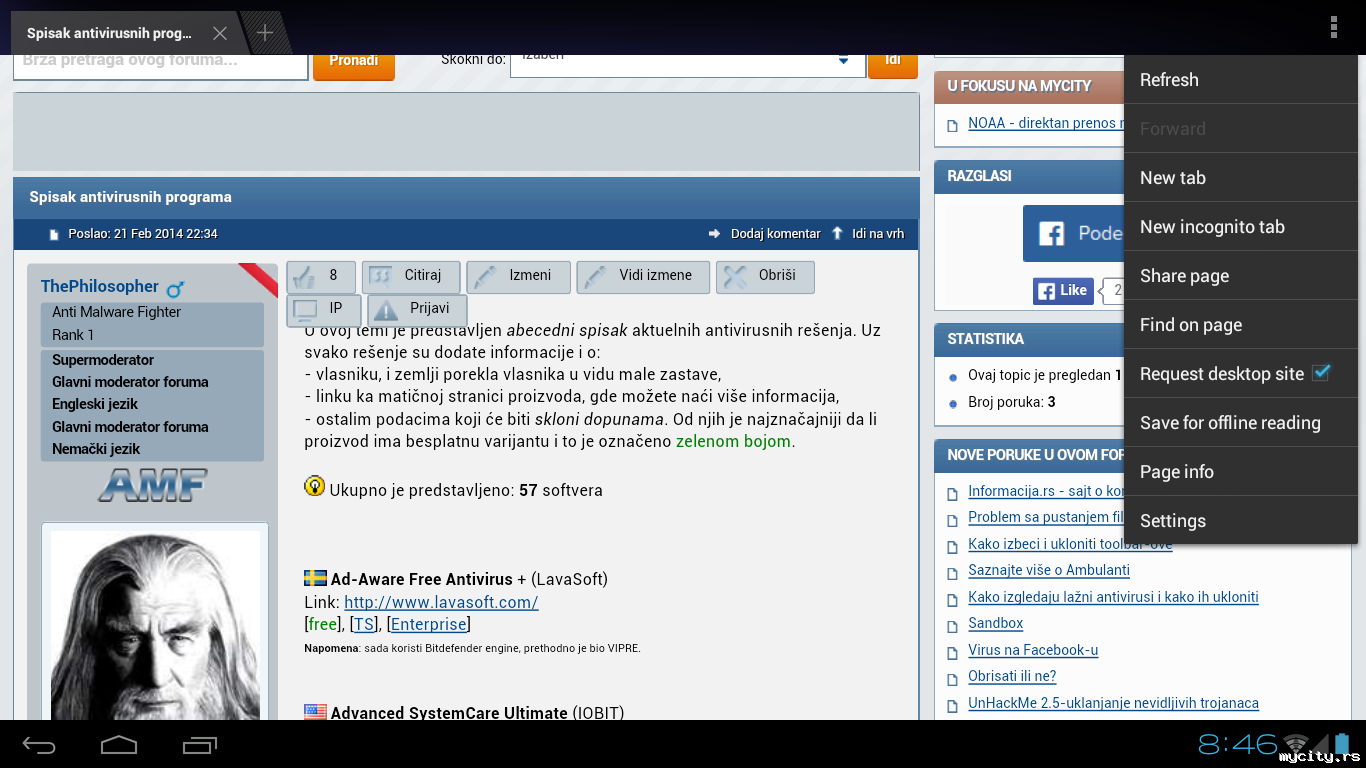Click the battery status icon
This screenshot has height=768, width=1366.
(x=1340, y=744)
